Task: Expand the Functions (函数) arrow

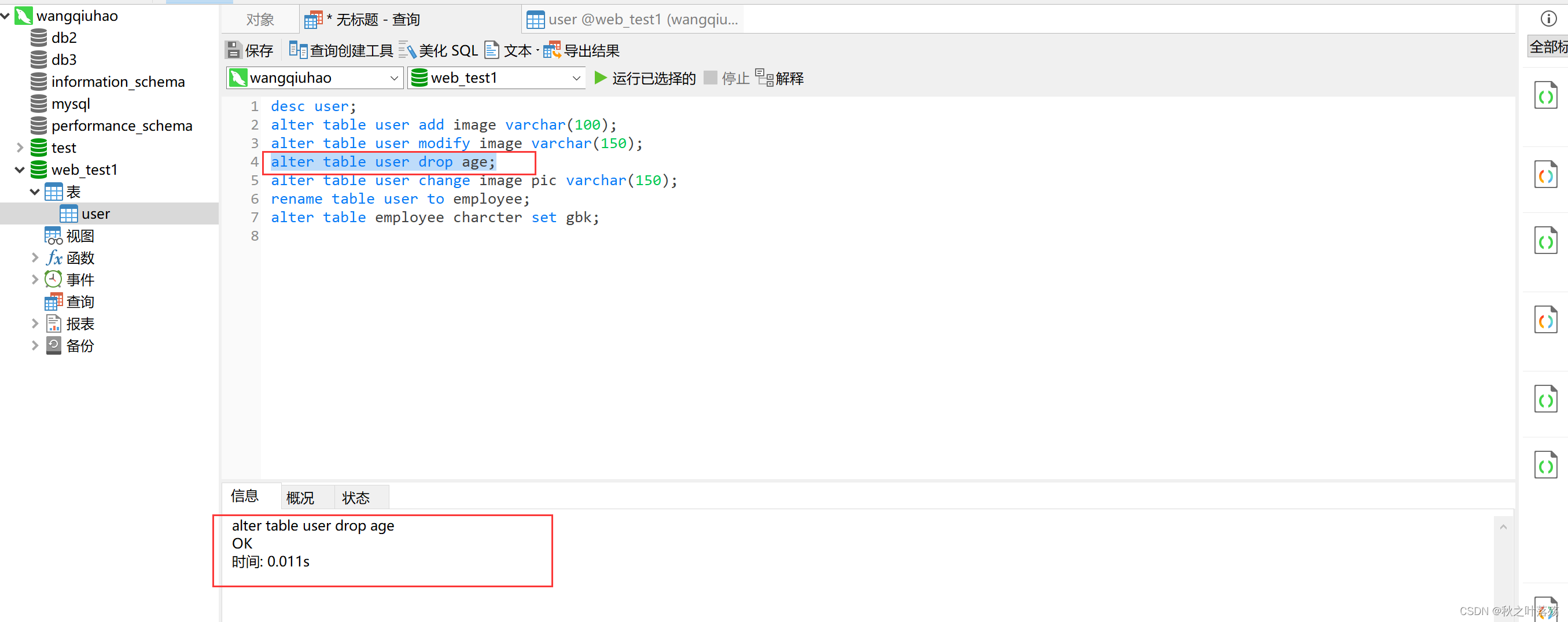Action: (x=35, y=257)
